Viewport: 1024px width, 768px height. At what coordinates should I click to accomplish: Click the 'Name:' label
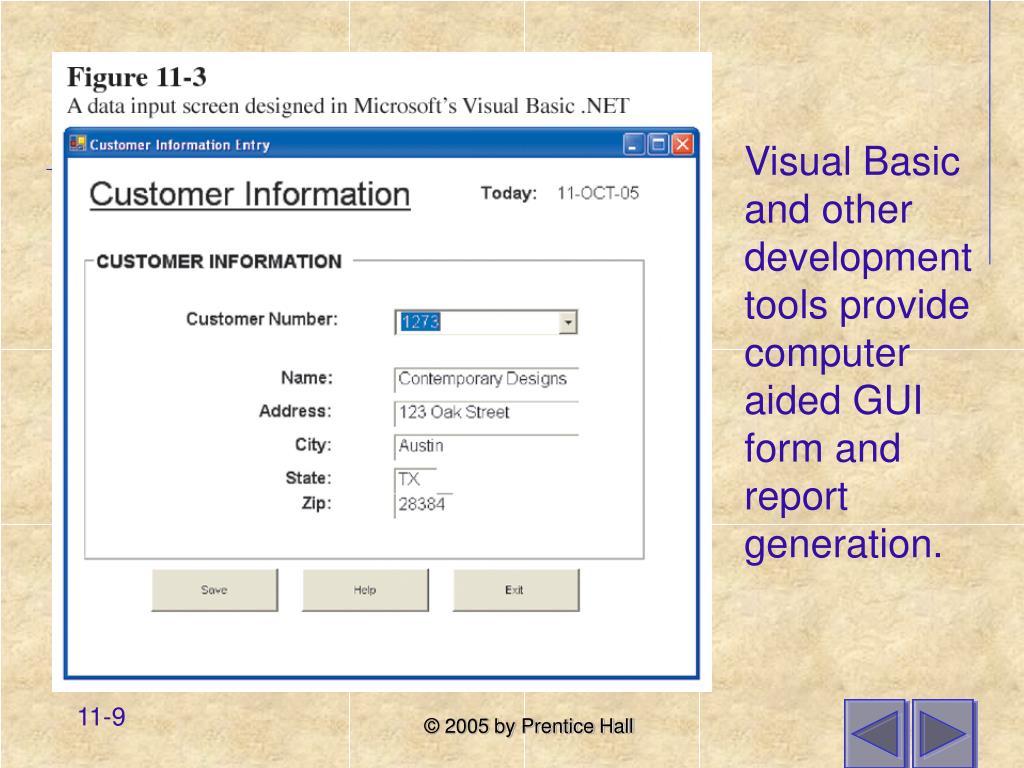point(307,378)
